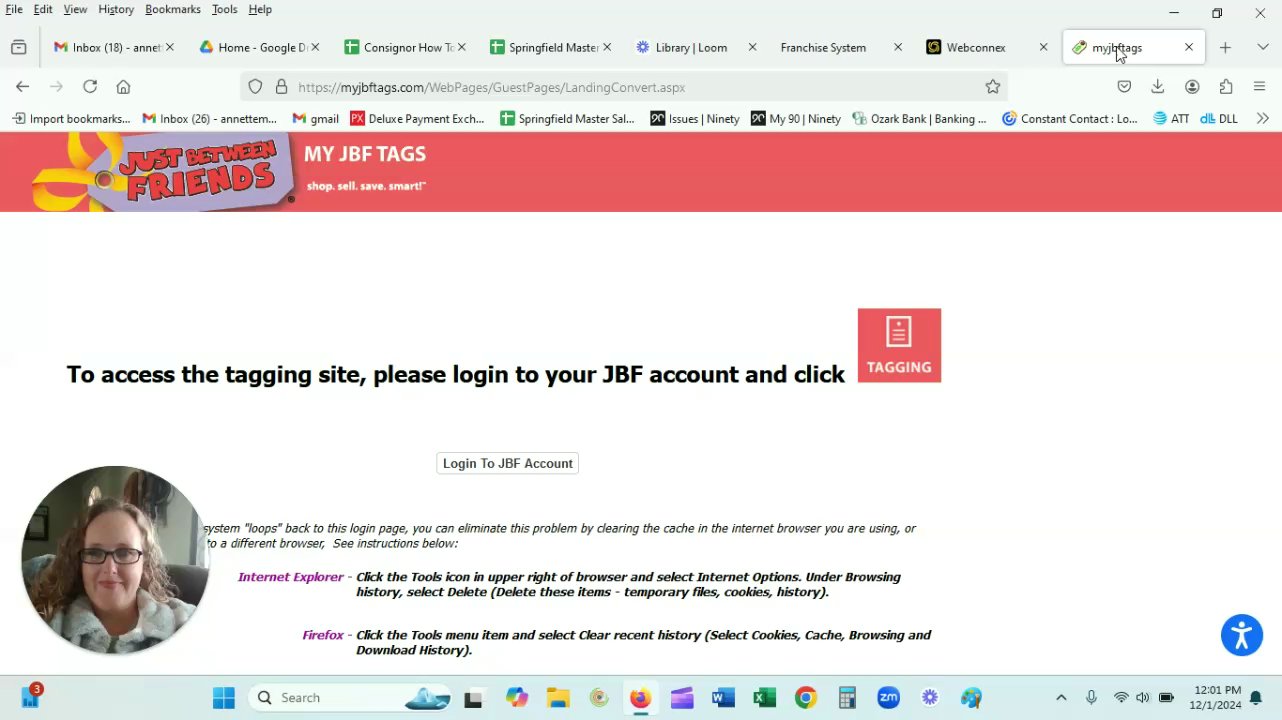Open Excel from the taskbar

[765, 697]
